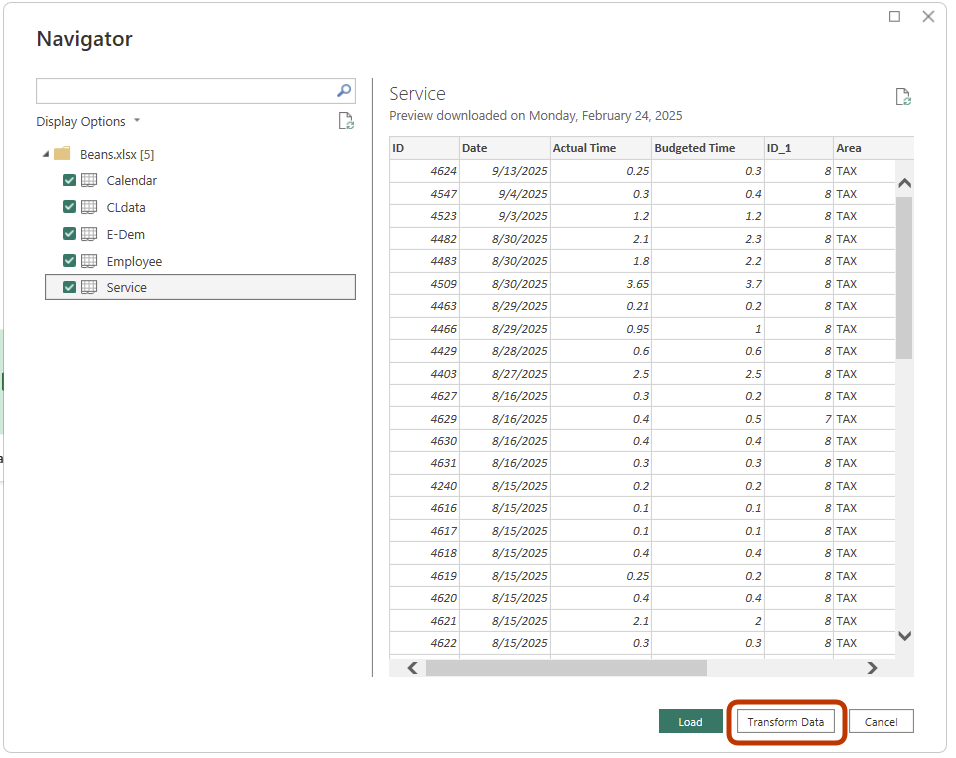Click ID cell 4627
956x758 pixels.
[x=424, y=396]
